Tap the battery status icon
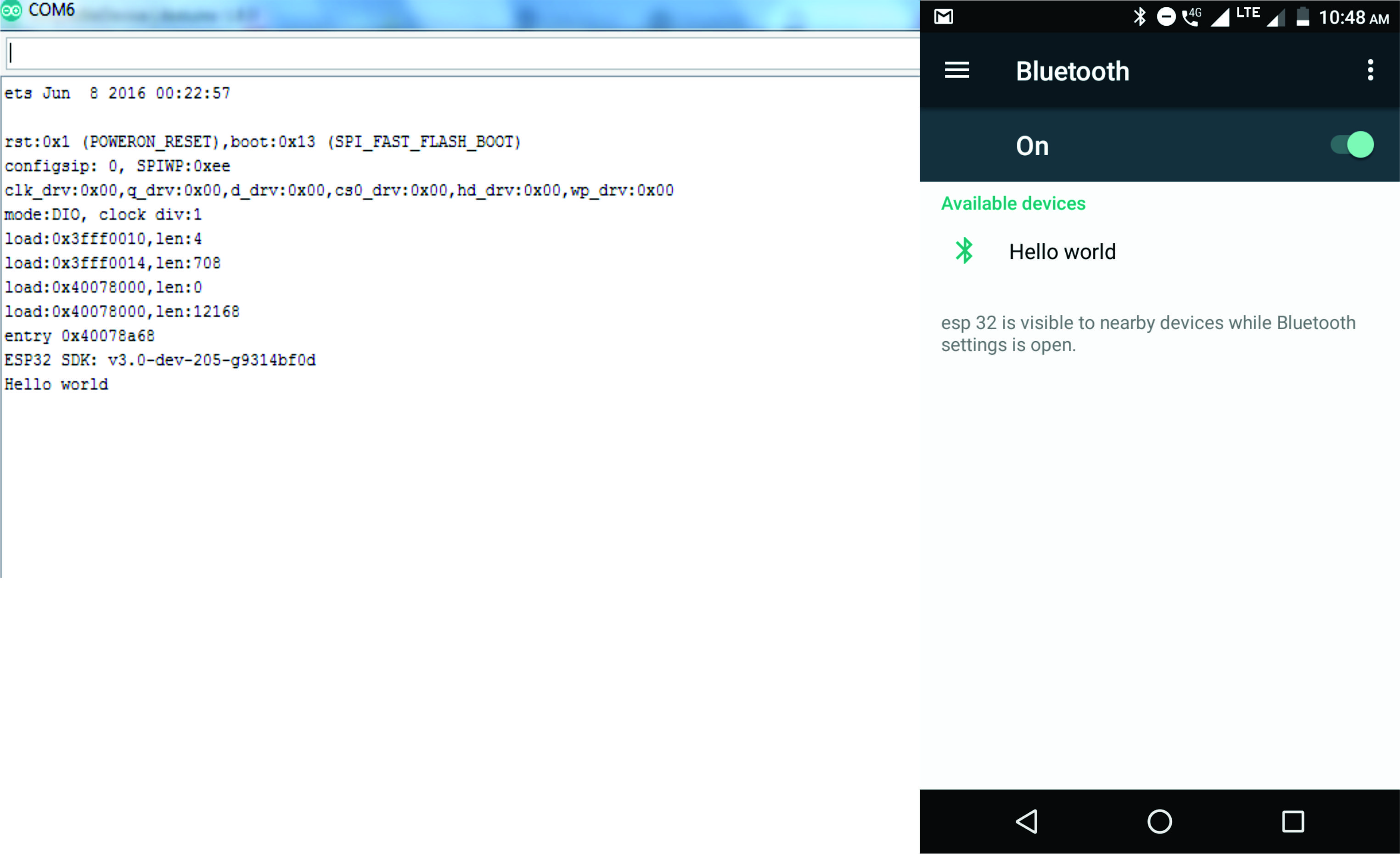Viewport: 1400px width, 854px height. pyautogui.click(x=1303, y=17)
